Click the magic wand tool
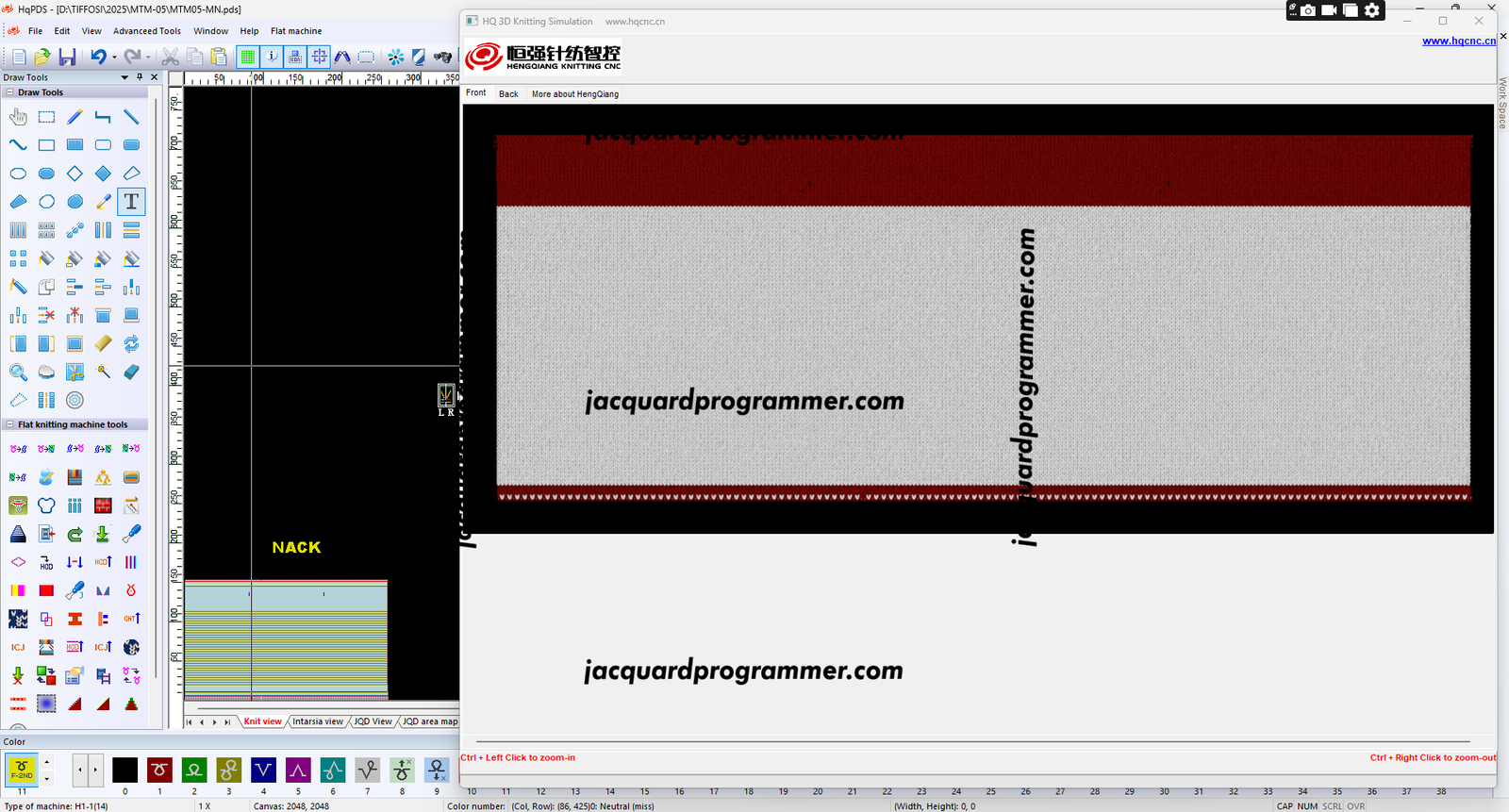1509x812 pixels. click(x=103, y=373)
